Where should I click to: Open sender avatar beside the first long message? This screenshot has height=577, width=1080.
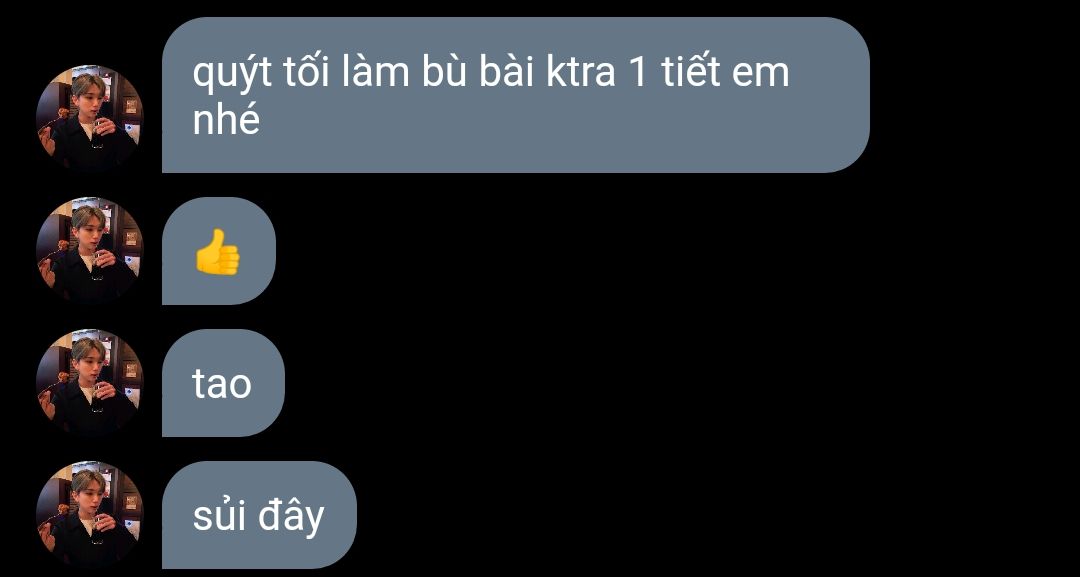(x=90, y=118)
